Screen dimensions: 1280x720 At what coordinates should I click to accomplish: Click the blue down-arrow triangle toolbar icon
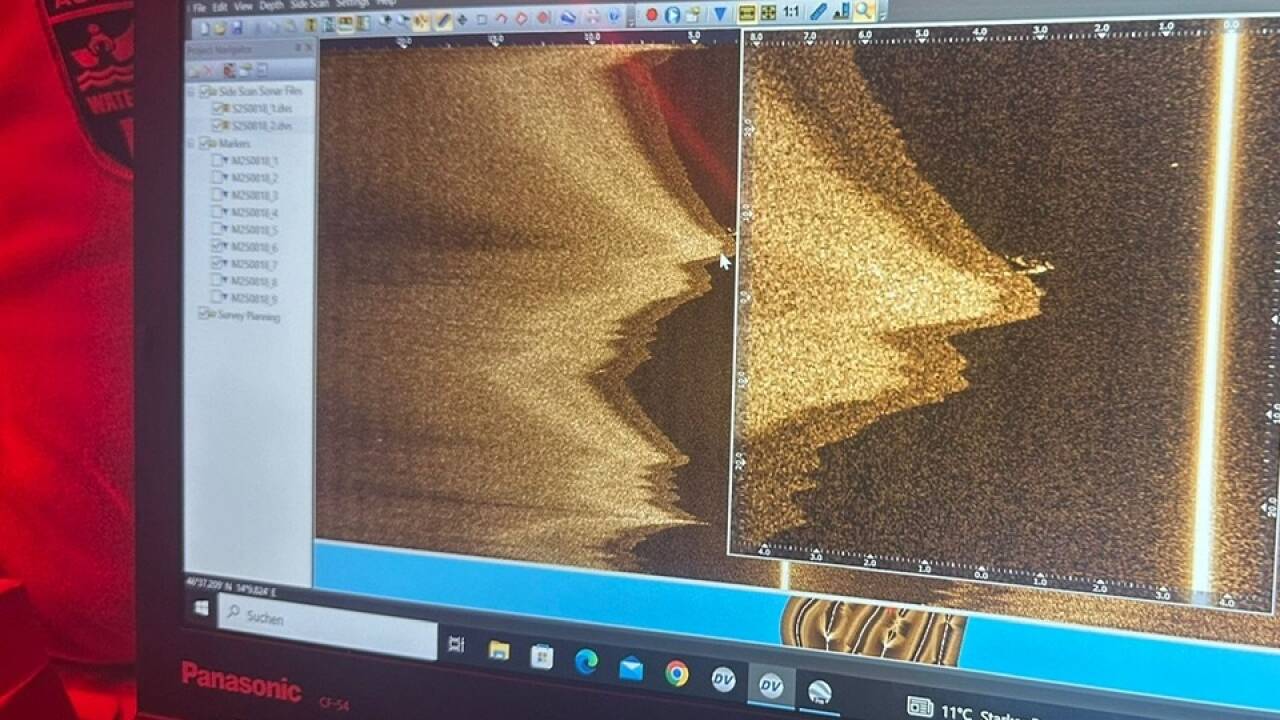719,14
